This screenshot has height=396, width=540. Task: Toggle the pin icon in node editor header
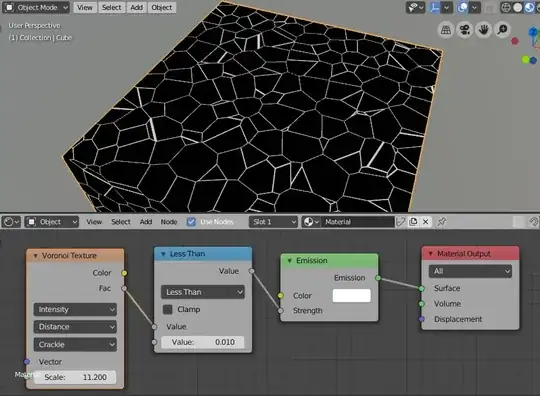tap(442, 222)
